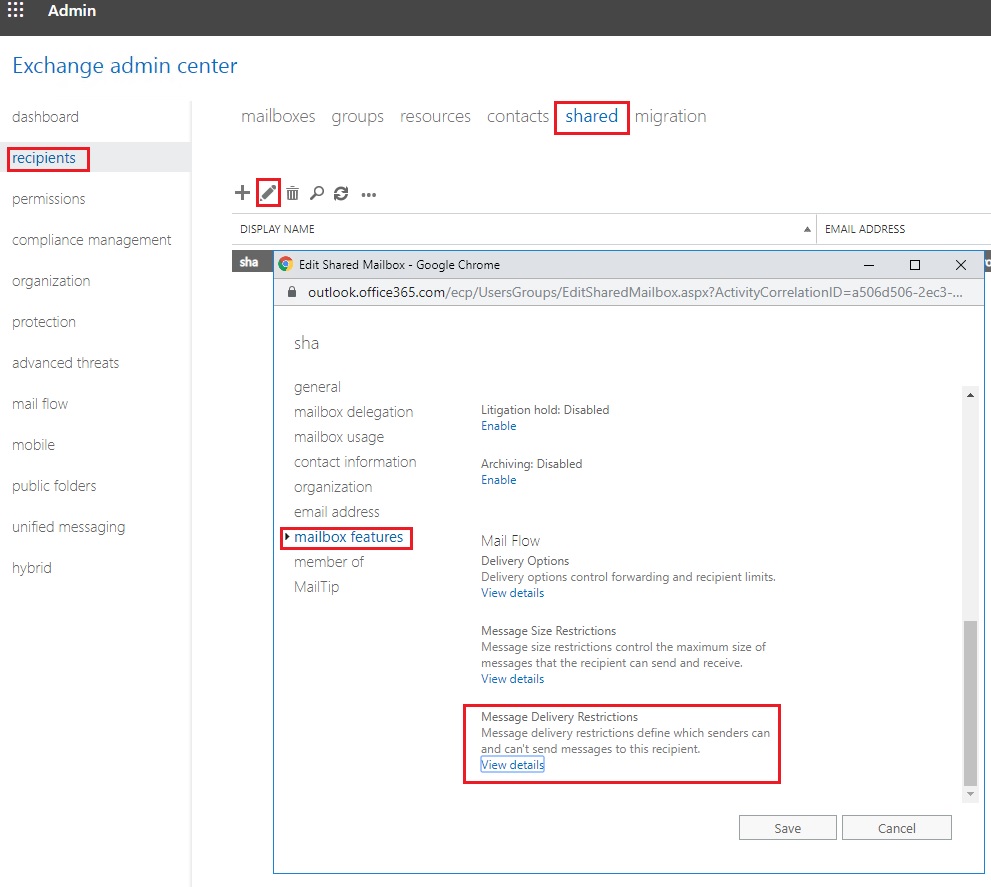View details for Message Delivery Restrictions
This screenshot has height=887, width=991.
(512, 764)
